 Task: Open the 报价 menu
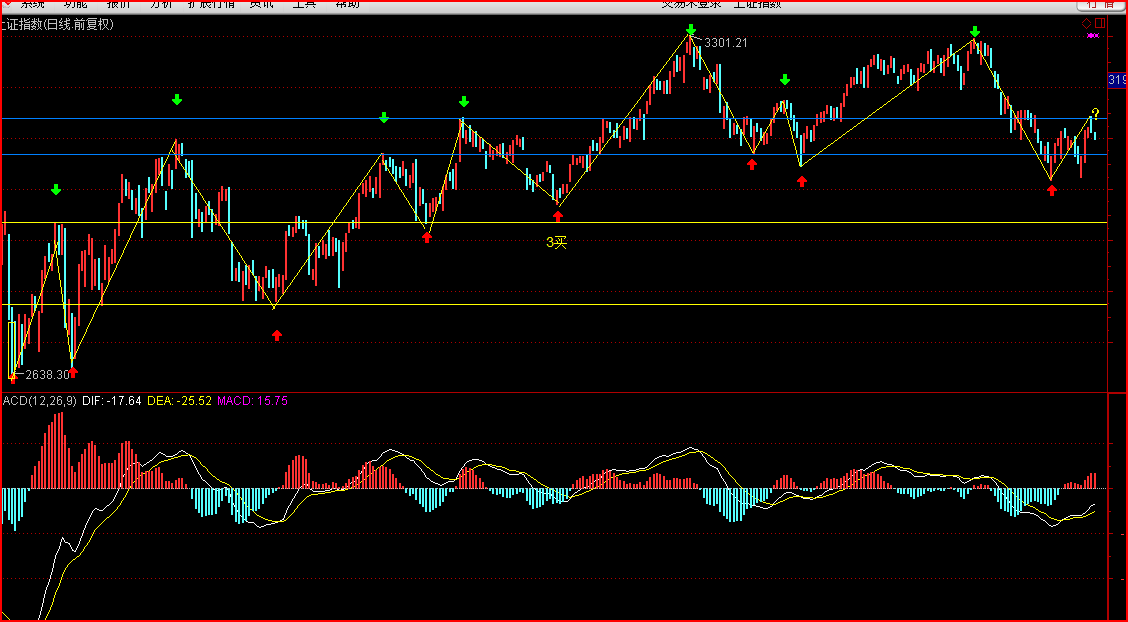click(118, 4)
